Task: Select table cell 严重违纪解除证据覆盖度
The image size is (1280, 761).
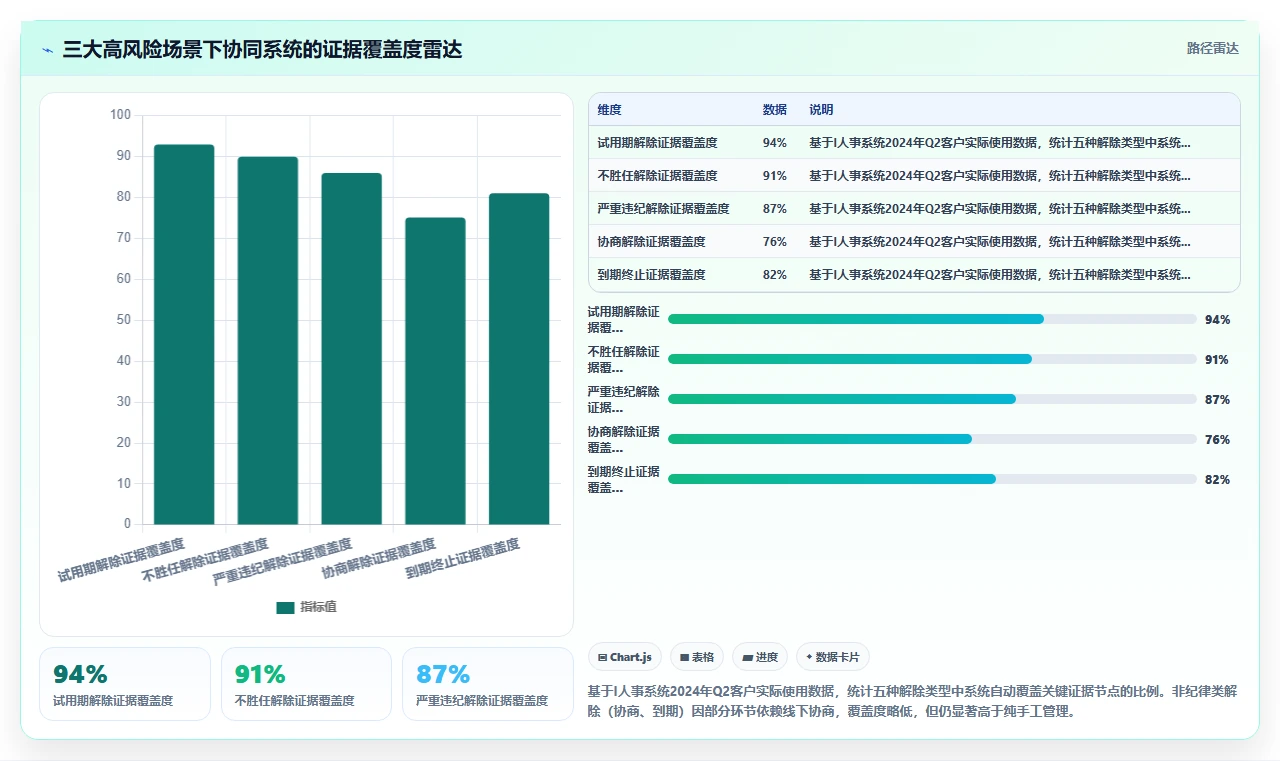Action: [x=663, y=209]
